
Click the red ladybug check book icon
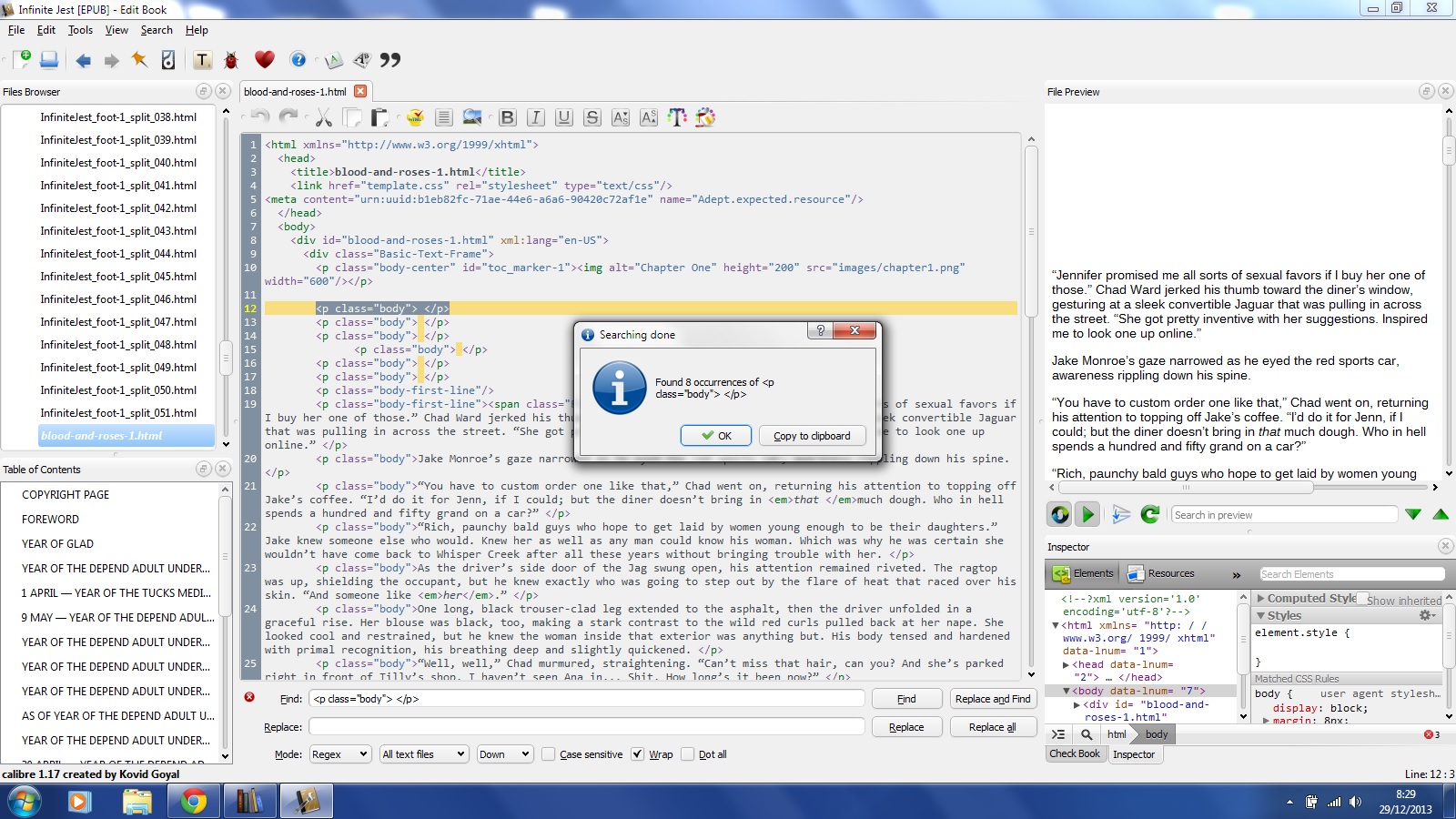pyautogui.click(x=231, y=60)
